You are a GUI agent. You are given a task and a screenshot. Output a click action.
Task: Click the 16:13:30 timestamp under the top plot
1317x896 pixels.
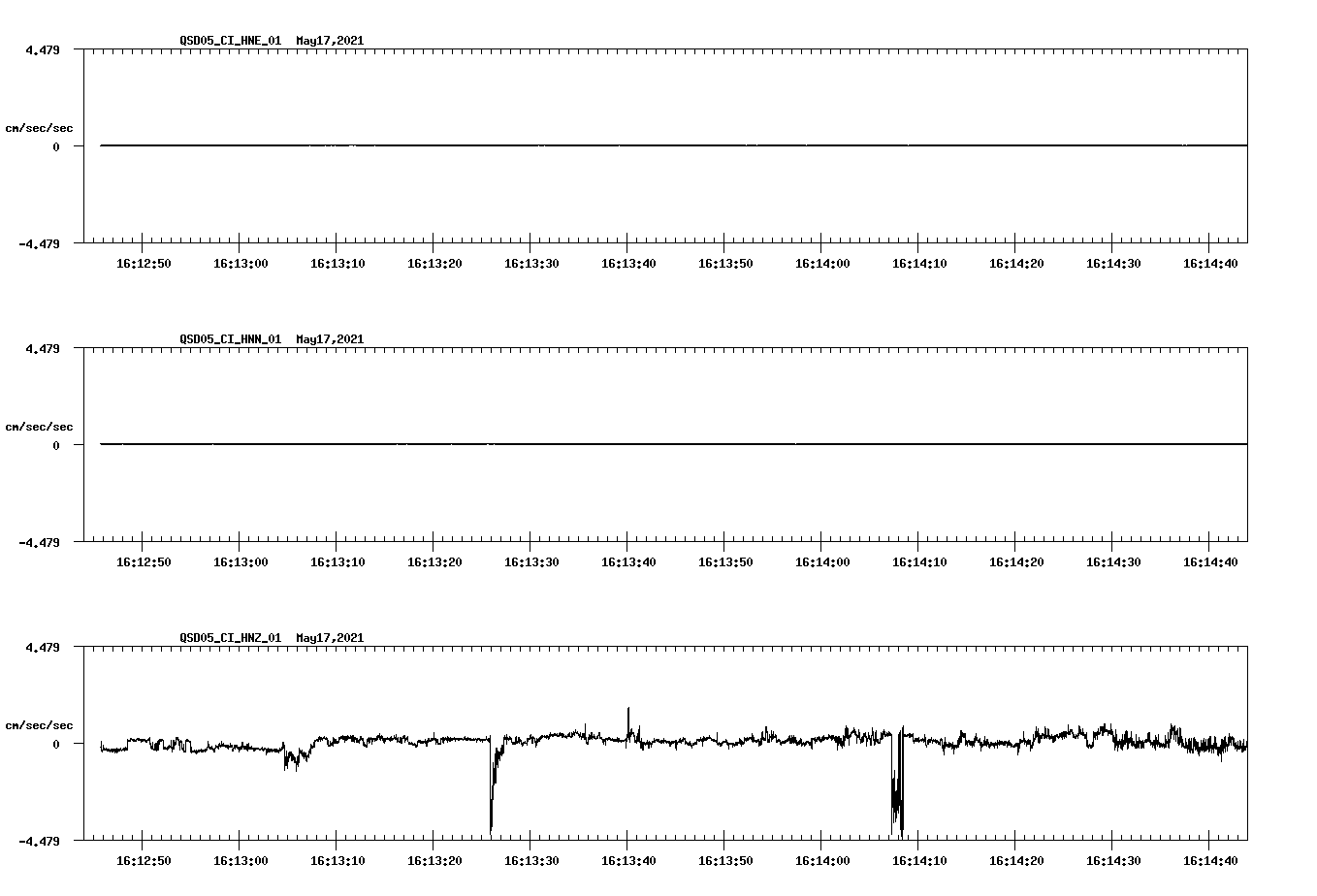pos(532,261)
